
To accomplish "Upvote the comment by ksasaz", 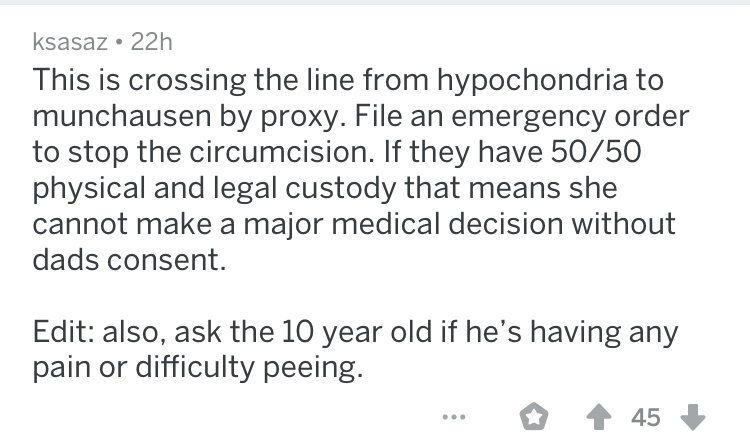I will [599, 417].
